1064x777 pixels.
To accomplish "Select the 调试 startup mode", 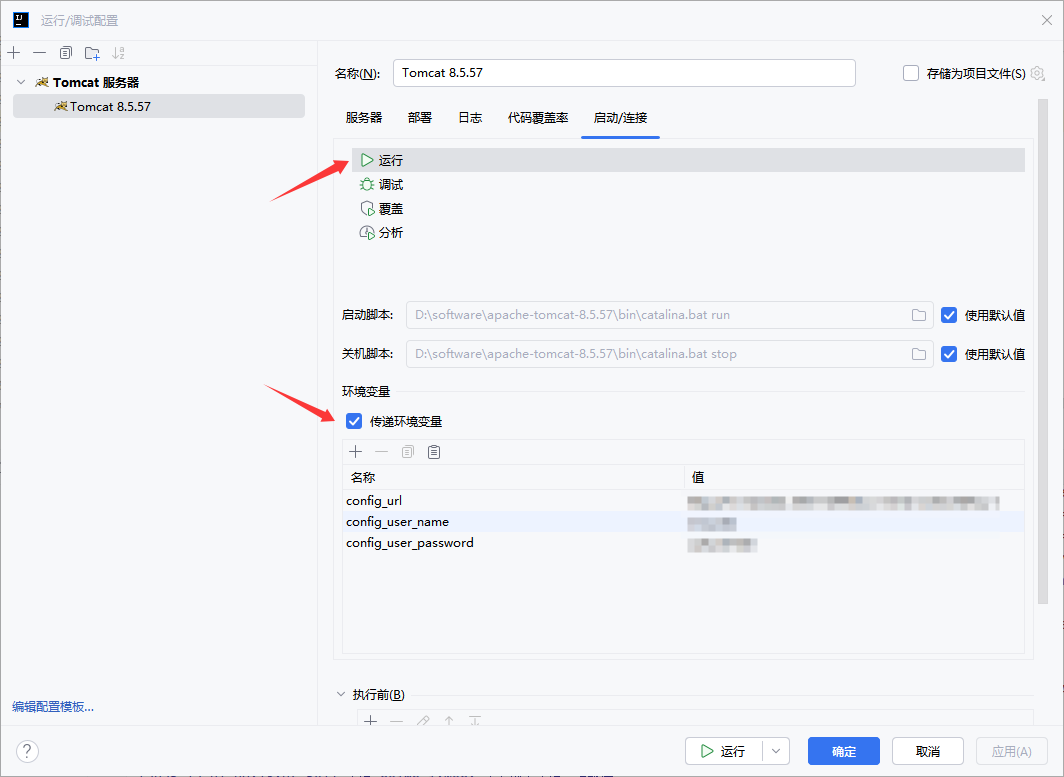I will tap(688, 185).
